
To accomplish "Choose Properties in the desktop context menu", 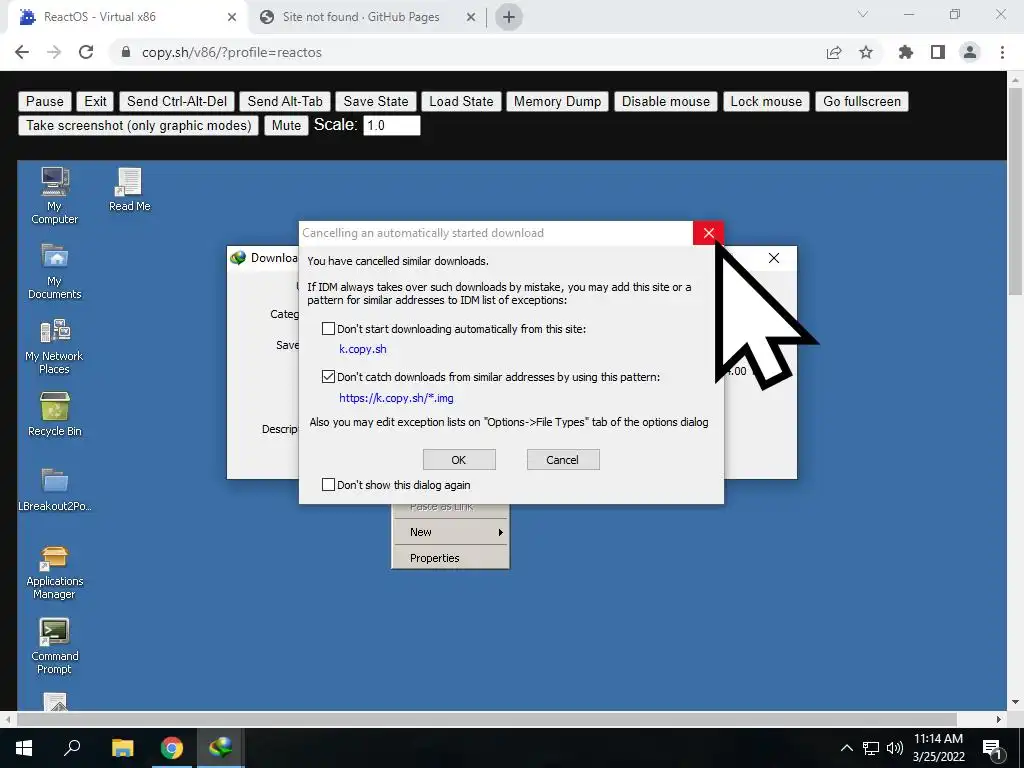I will (450, 558).
